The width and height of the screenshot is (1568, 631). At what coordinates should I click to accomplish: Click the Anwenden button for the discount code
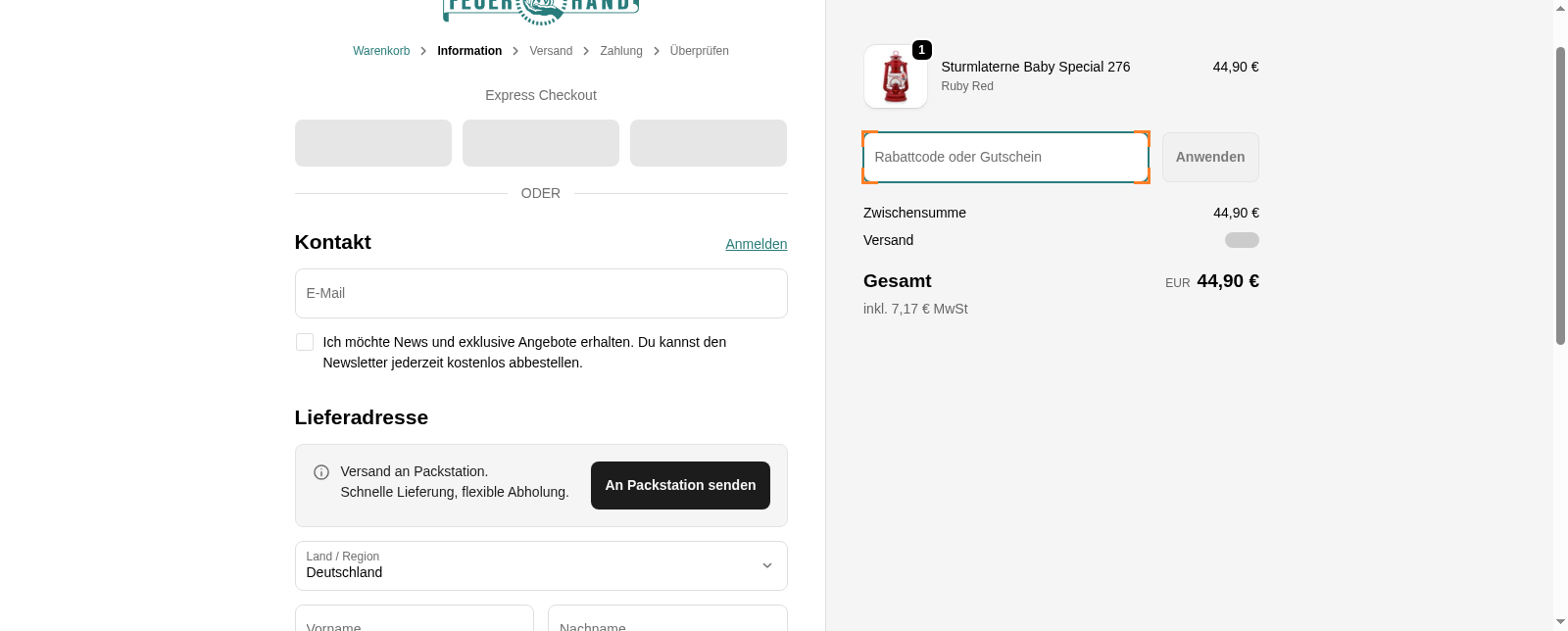1209,157
